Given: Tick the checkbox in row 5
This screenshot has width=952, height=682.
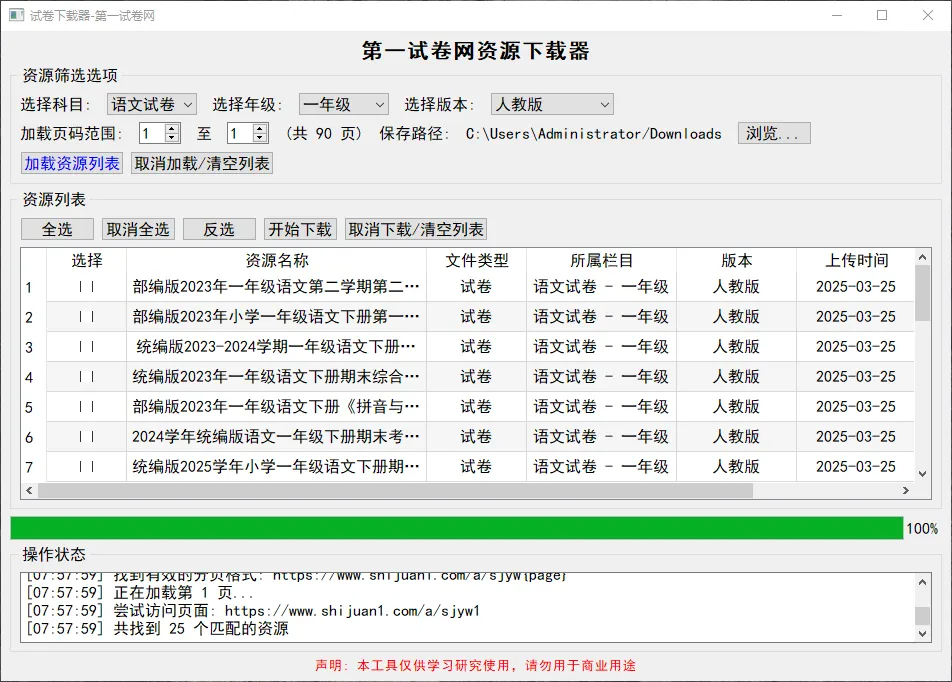Looking at the screenshot, I should 86,407.
